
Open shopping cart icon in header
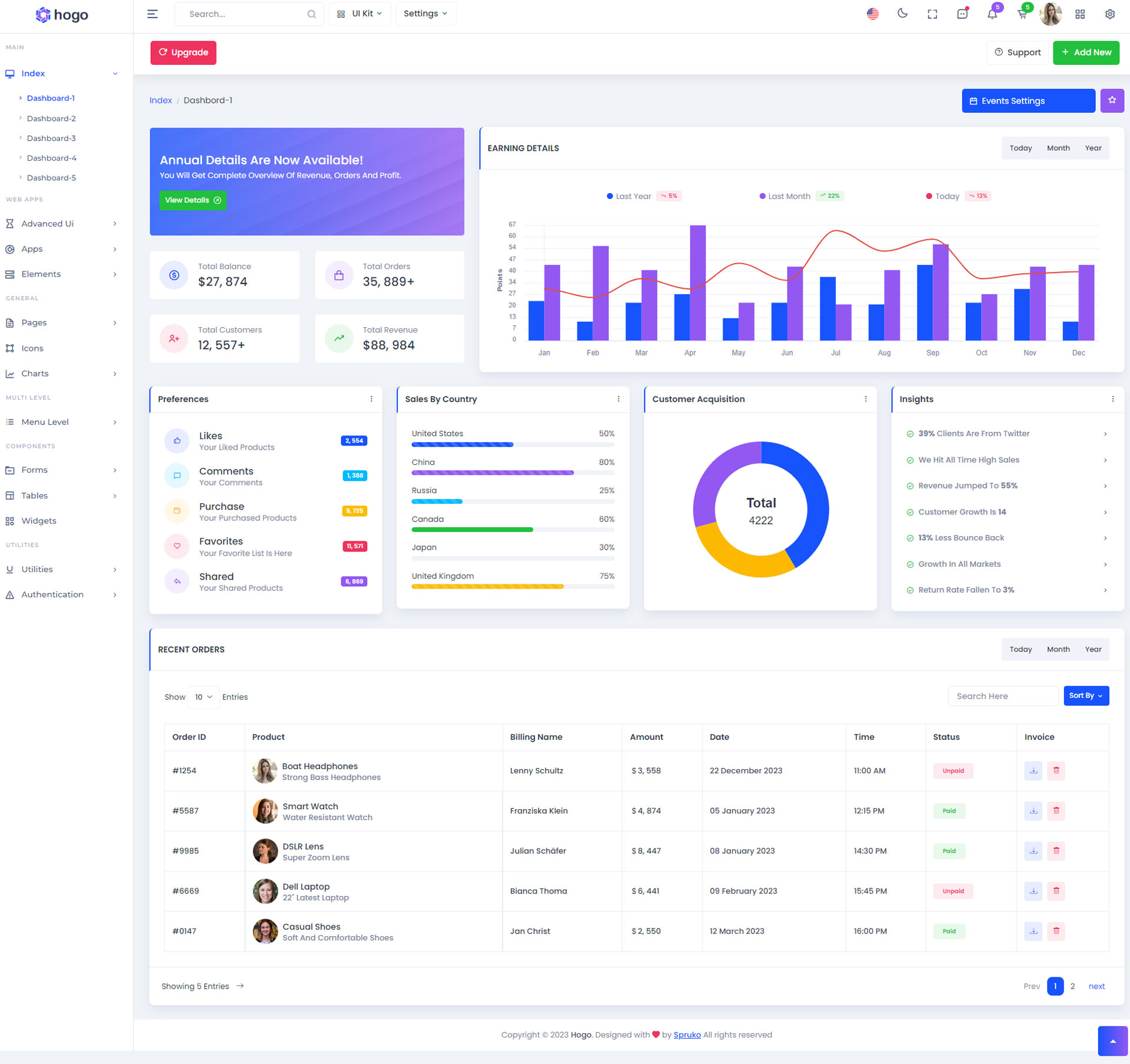click(1022, 14)
